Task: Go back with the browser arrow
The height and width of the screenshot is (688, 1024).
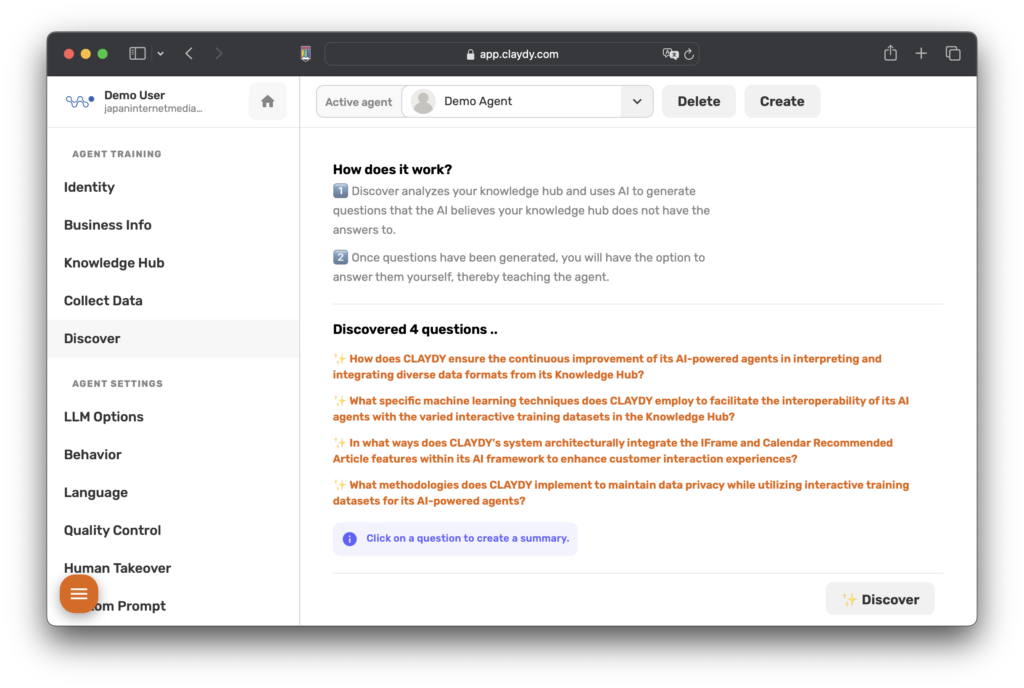Action: click(189, 54)
